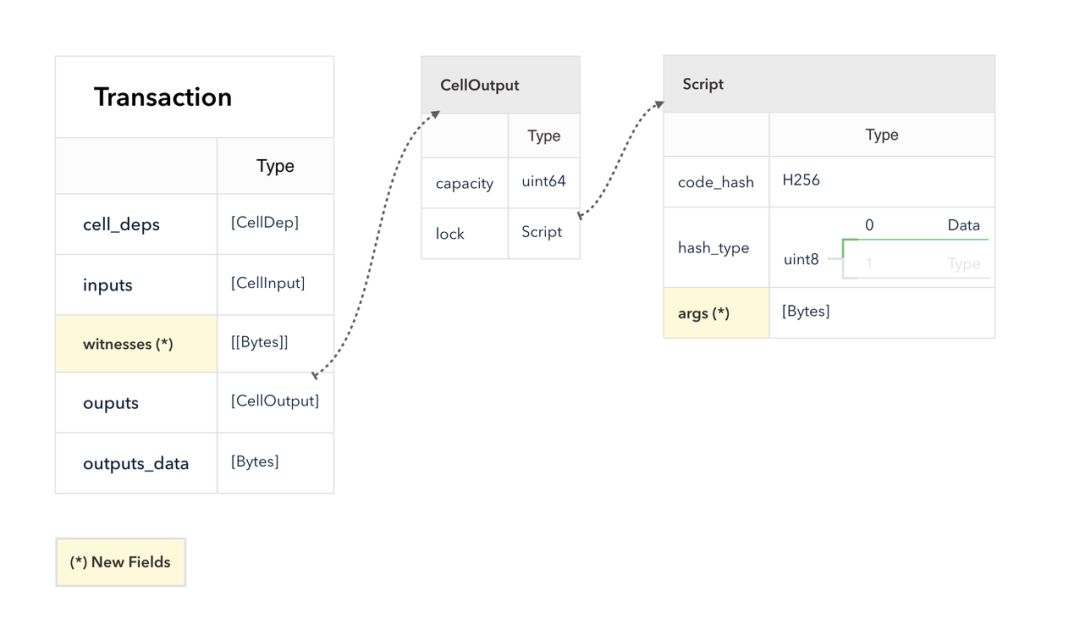The image size is (1080, 641).
Task: Click the [CellOutput] type value
Action: tap(275, 401)
